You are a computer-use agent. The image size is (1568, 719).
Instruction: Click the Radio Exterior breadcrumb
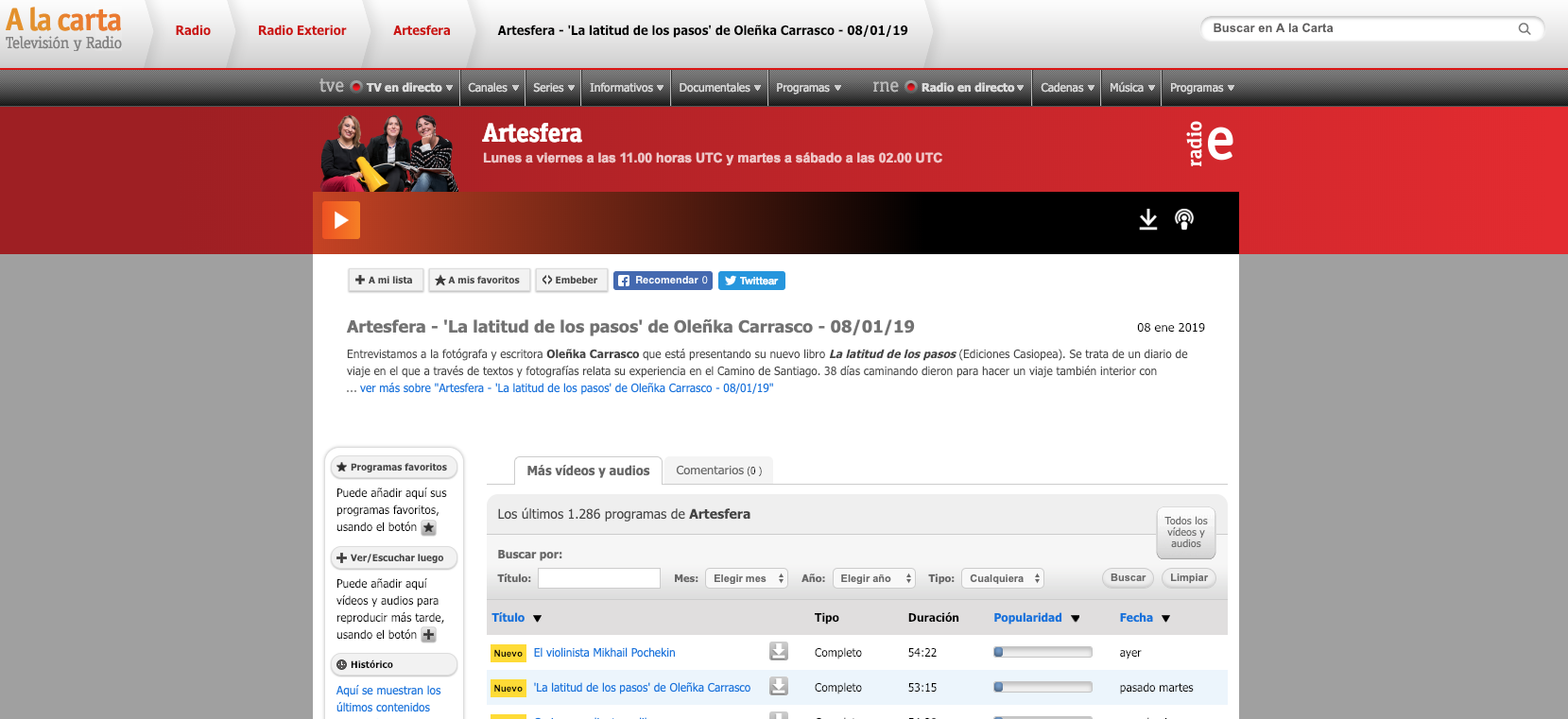(x=302, y=30)
